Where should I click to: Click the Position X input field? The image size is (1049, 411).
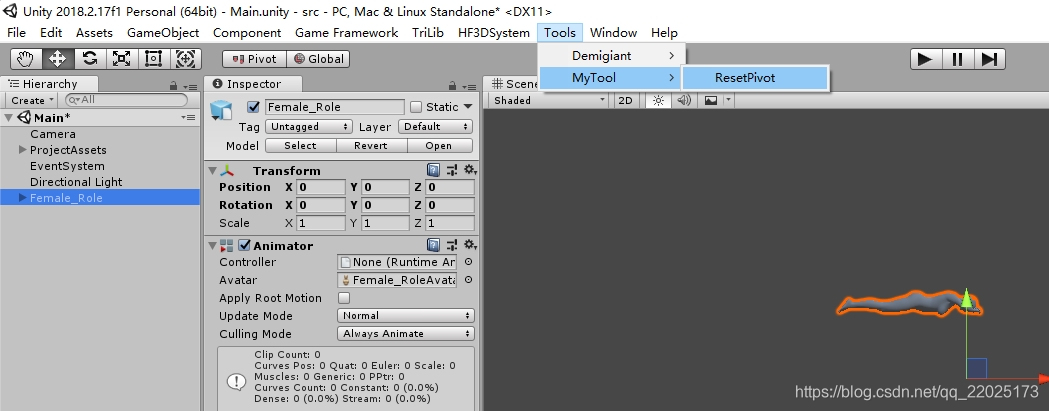click(x=321, y=187)
